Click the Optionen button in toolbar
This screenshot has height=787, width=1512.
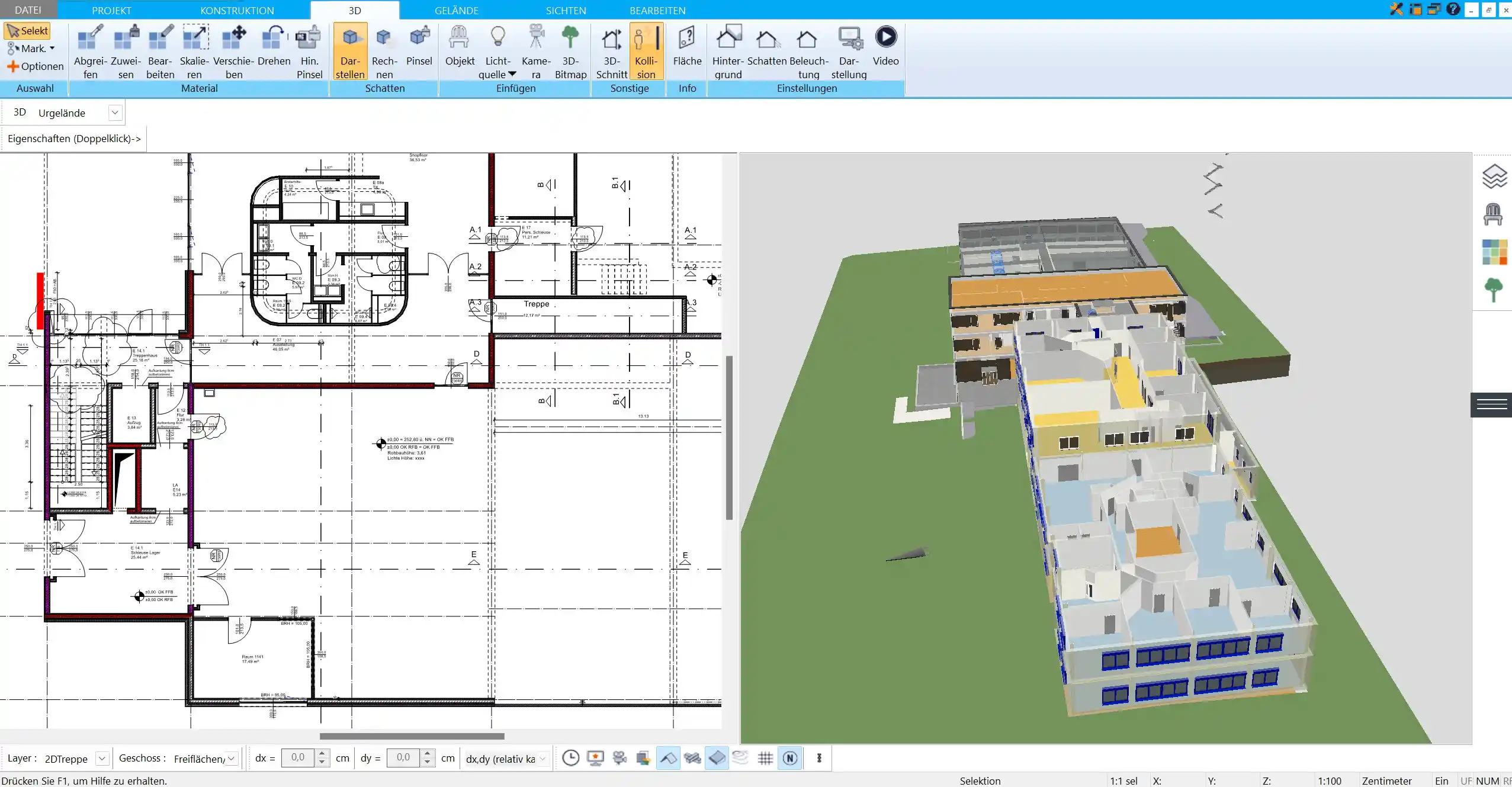(35, 66)
